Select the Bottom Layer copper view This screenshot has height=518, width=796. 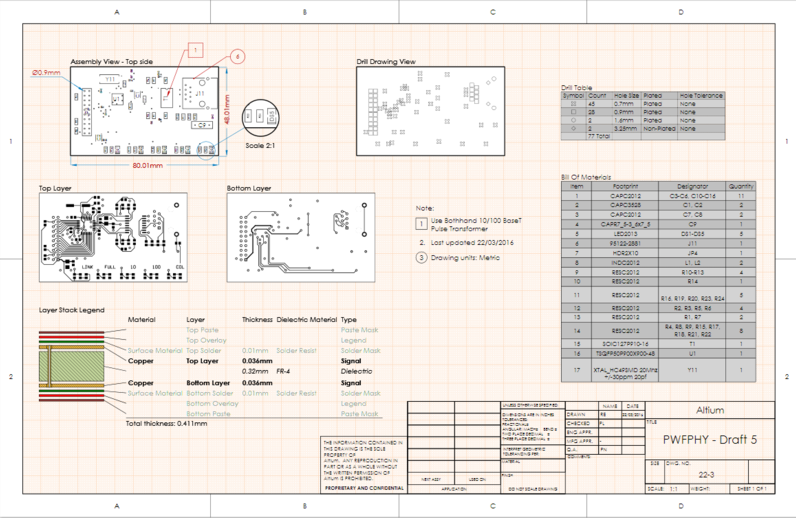301,238
